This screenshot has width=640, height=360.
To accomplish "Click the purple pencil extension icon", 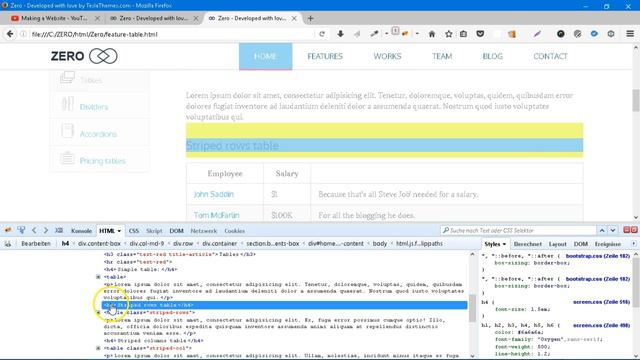I will 537,34.
